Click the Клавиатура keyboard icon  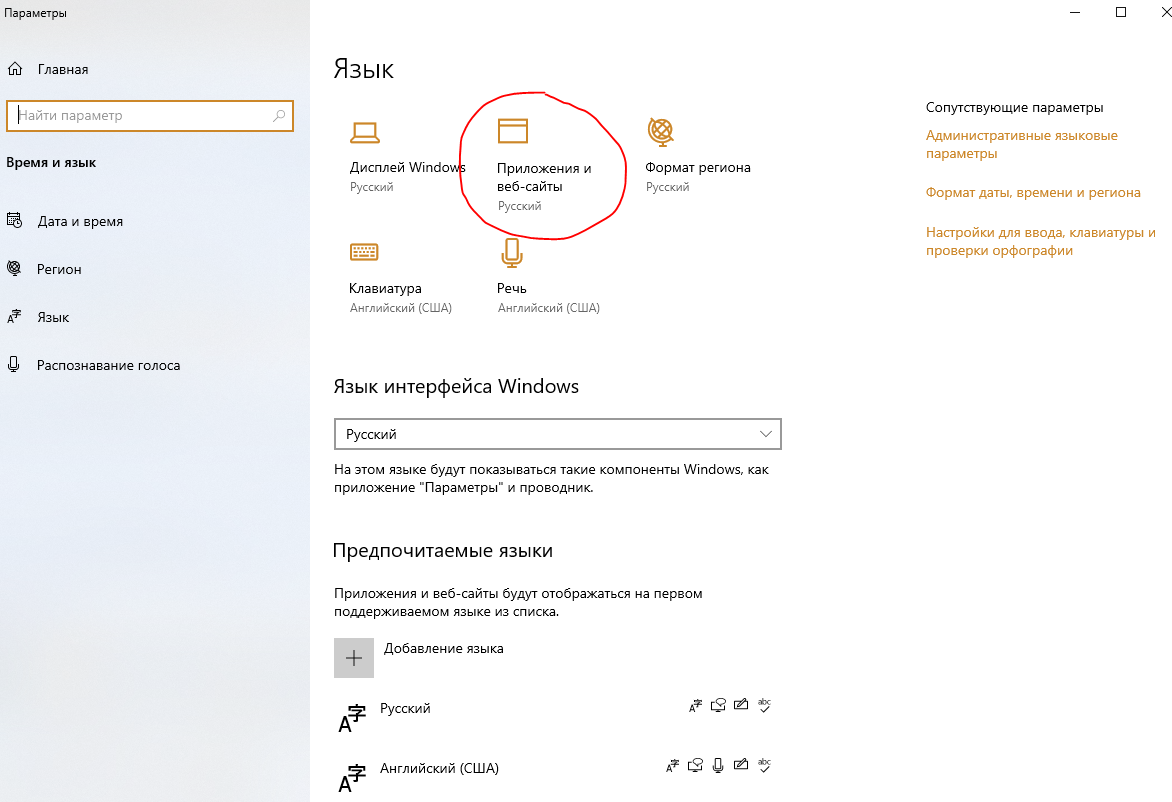(364, 252)
